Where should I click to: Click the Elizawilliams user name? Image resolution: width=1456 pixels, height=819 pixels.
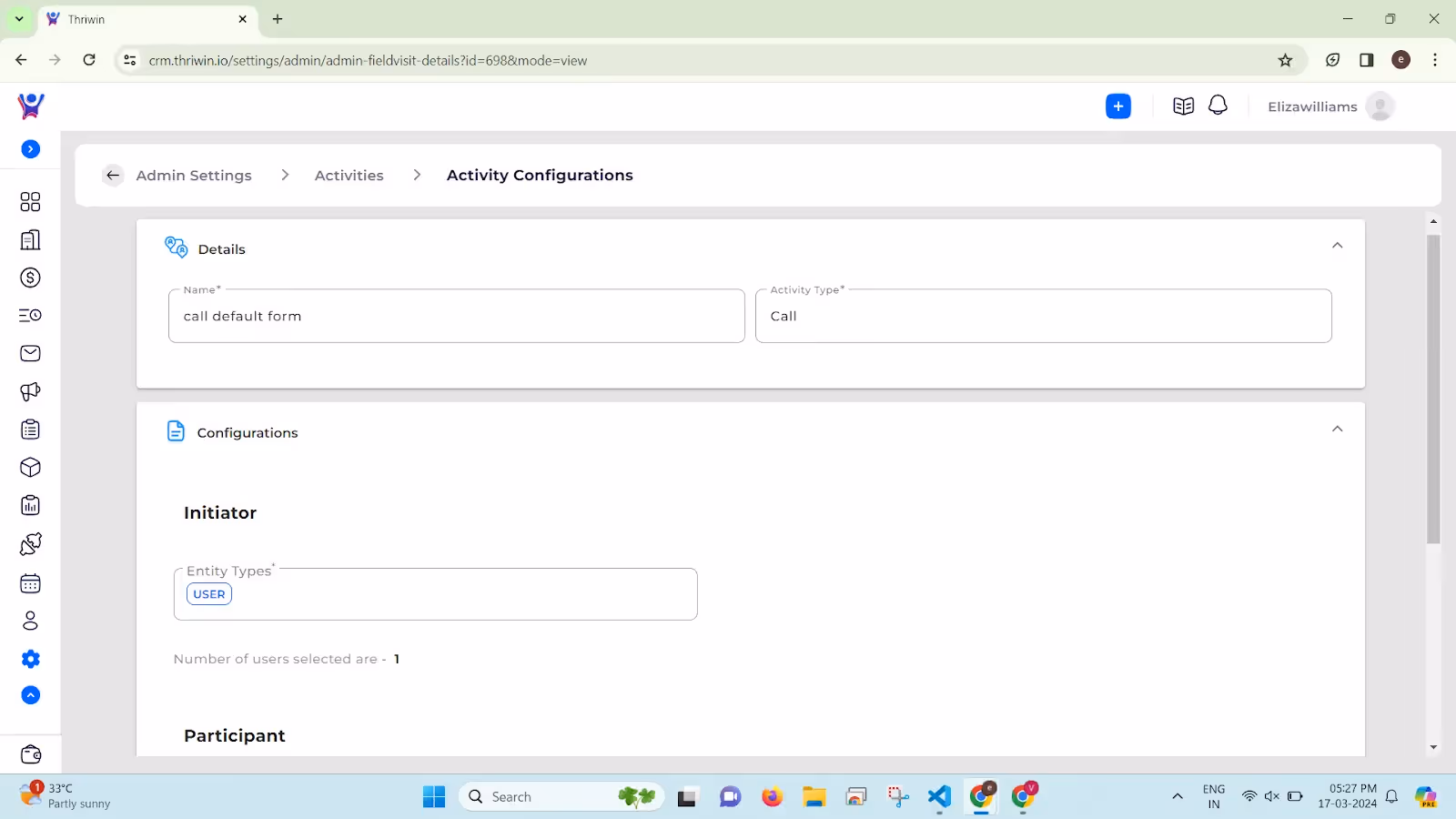[x=1312, y=106]
